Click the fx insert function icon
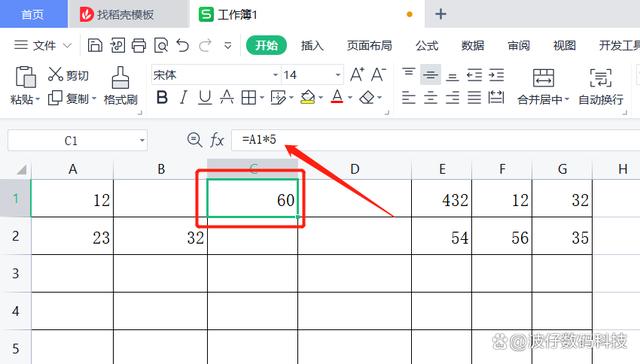Viewport: 640px width, 364px height. coord(217,140)
